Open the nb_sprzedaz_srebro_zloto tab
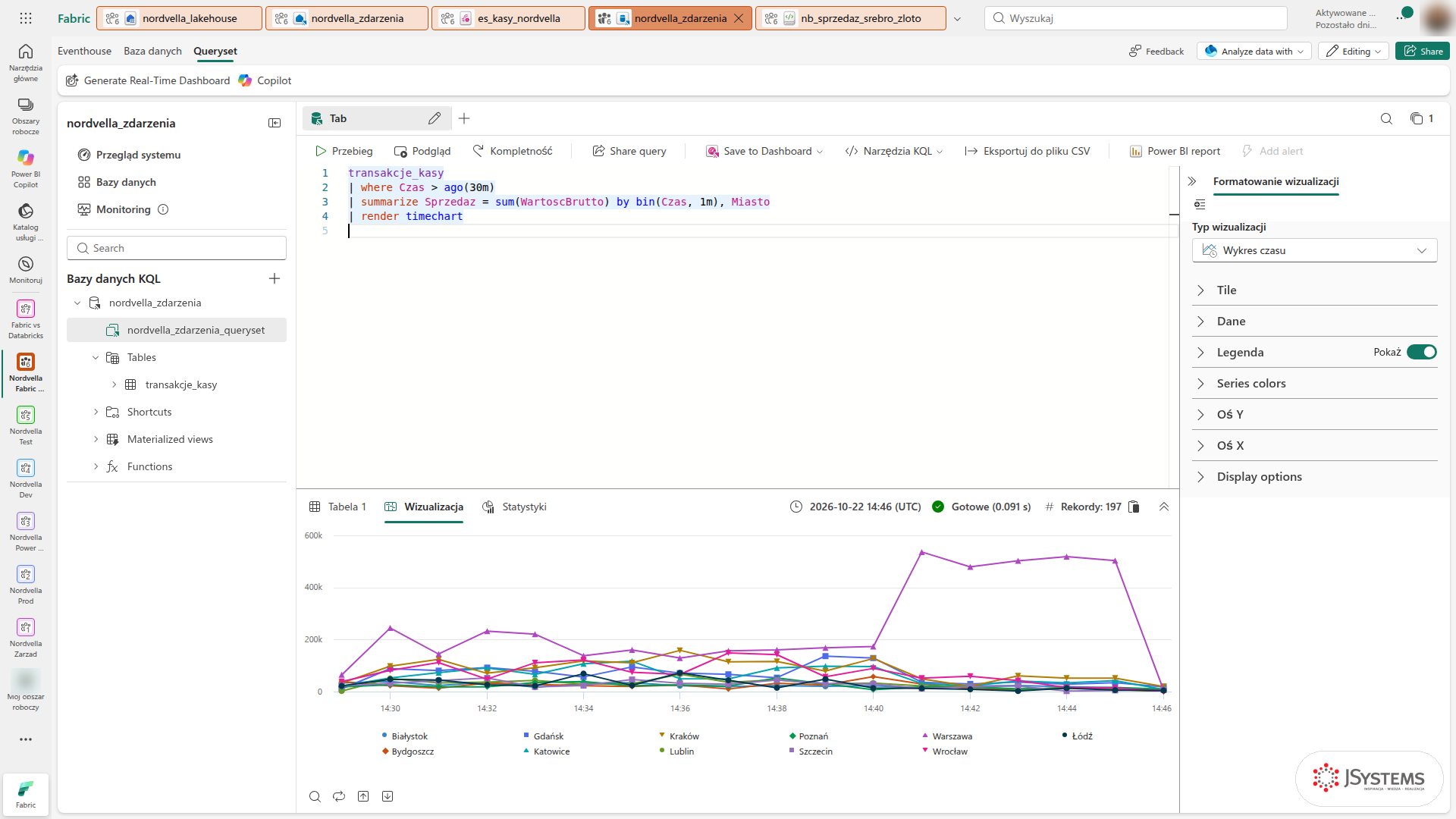 coord(850,18)
